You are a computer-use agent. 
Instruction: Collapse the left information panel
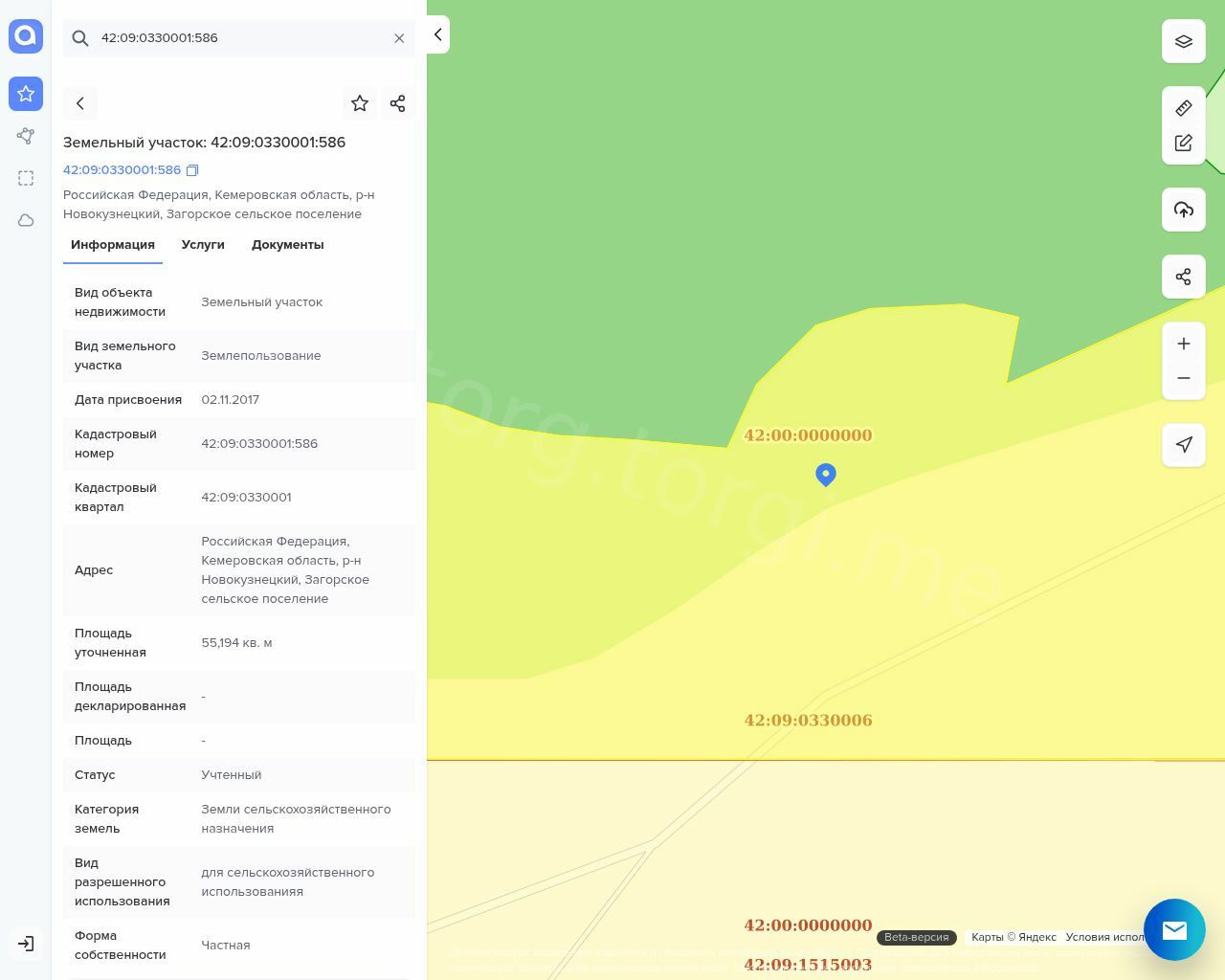(x=437, y=34)
